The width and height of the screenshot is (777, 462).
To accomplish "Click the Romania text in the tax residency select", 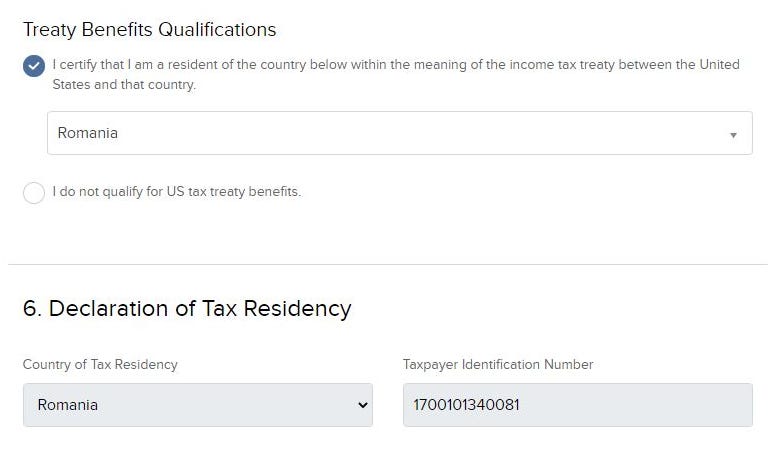I will tap(68, 405).
